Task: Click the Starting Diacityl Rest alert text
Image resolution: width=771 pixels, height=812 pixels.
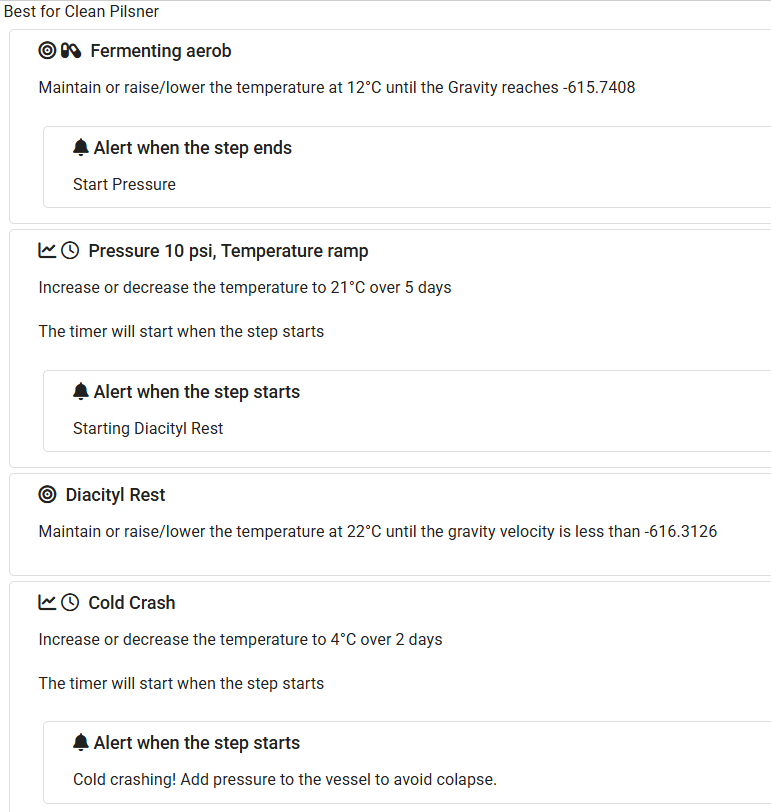Action: pyautogui.click(x=148, y=428)
